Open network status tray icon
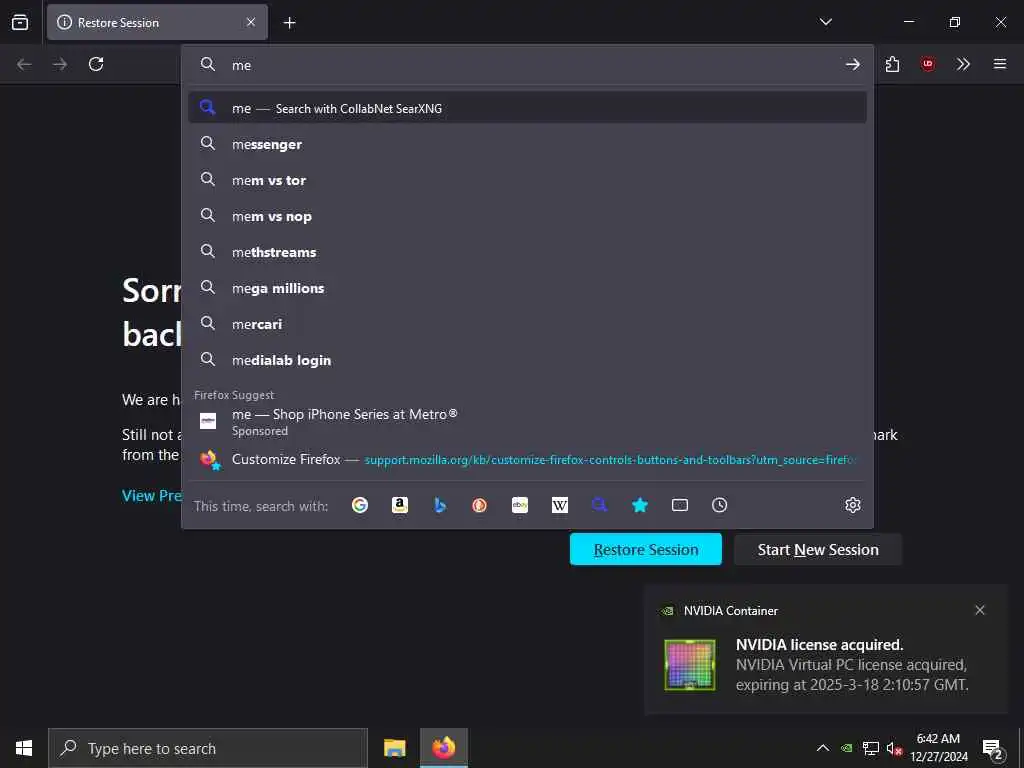 (871, 748)
